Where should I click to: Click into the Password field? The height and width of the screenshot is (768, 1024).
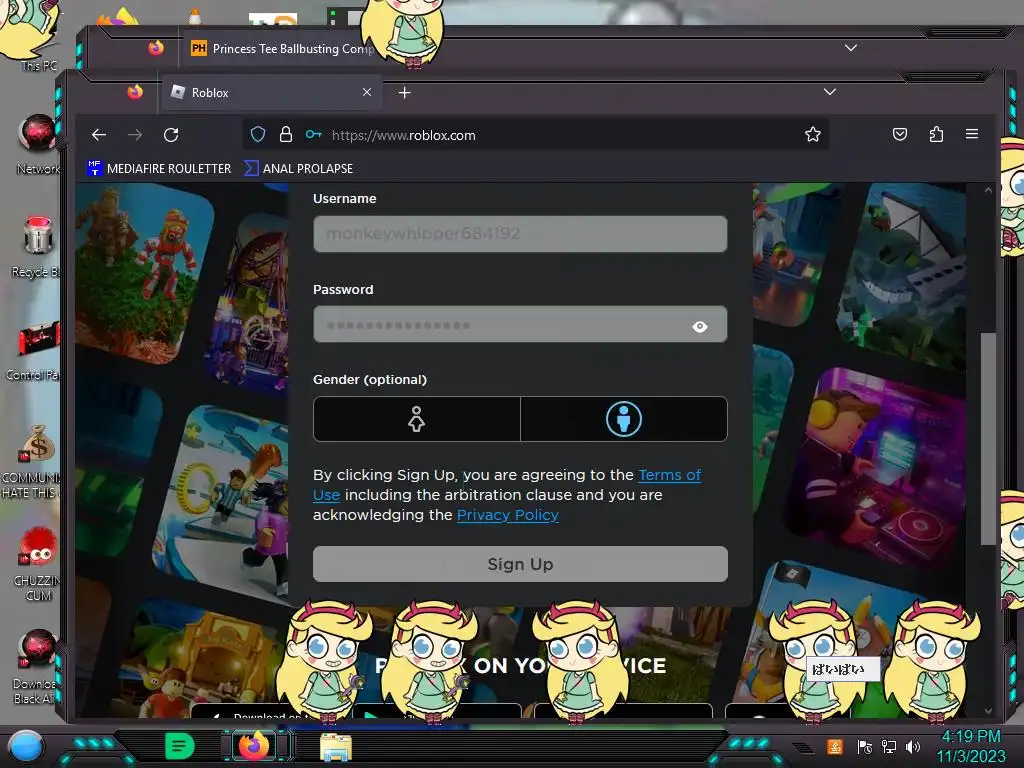[x=520, y=325]
